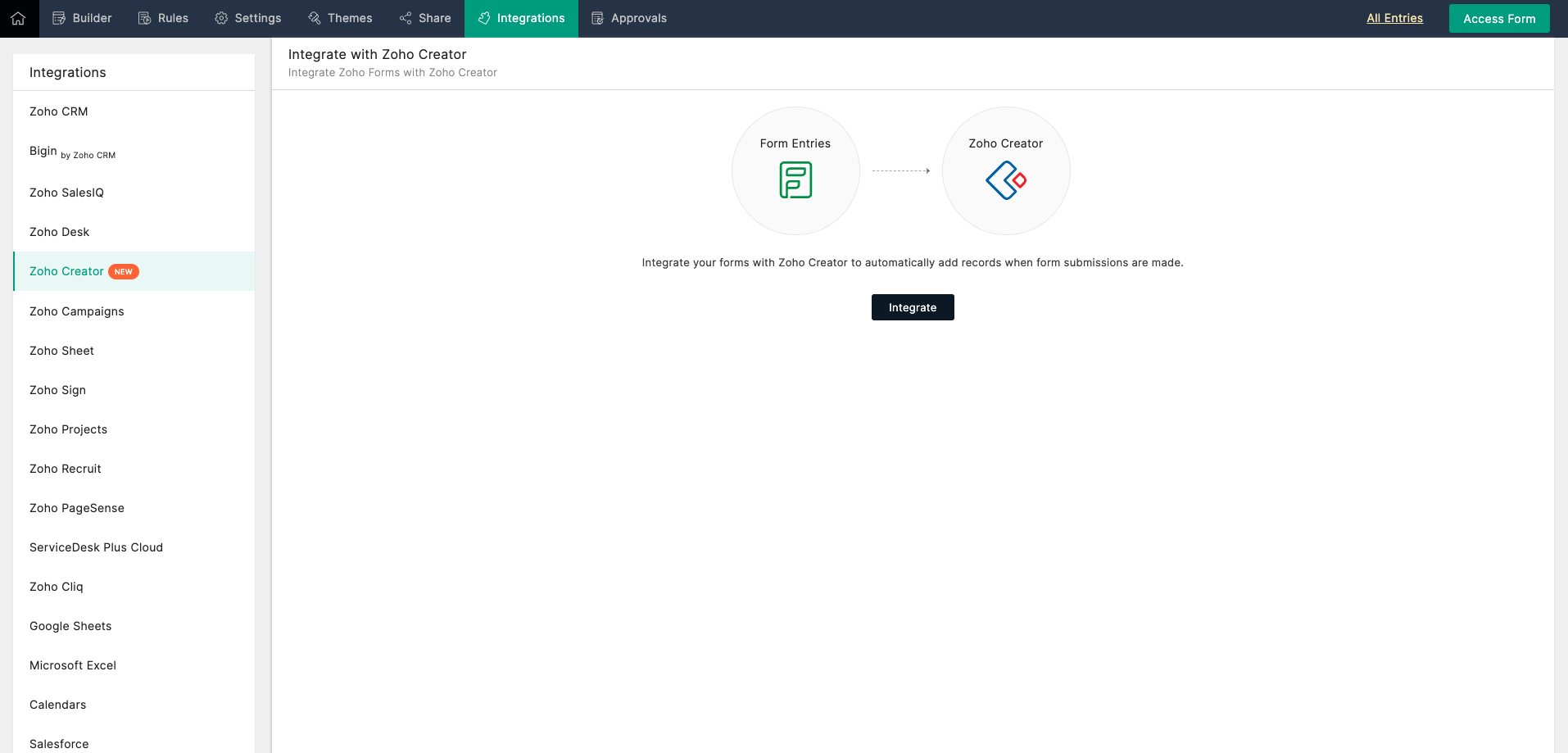
Task: Open the Approvals tab
Action: 629,18
